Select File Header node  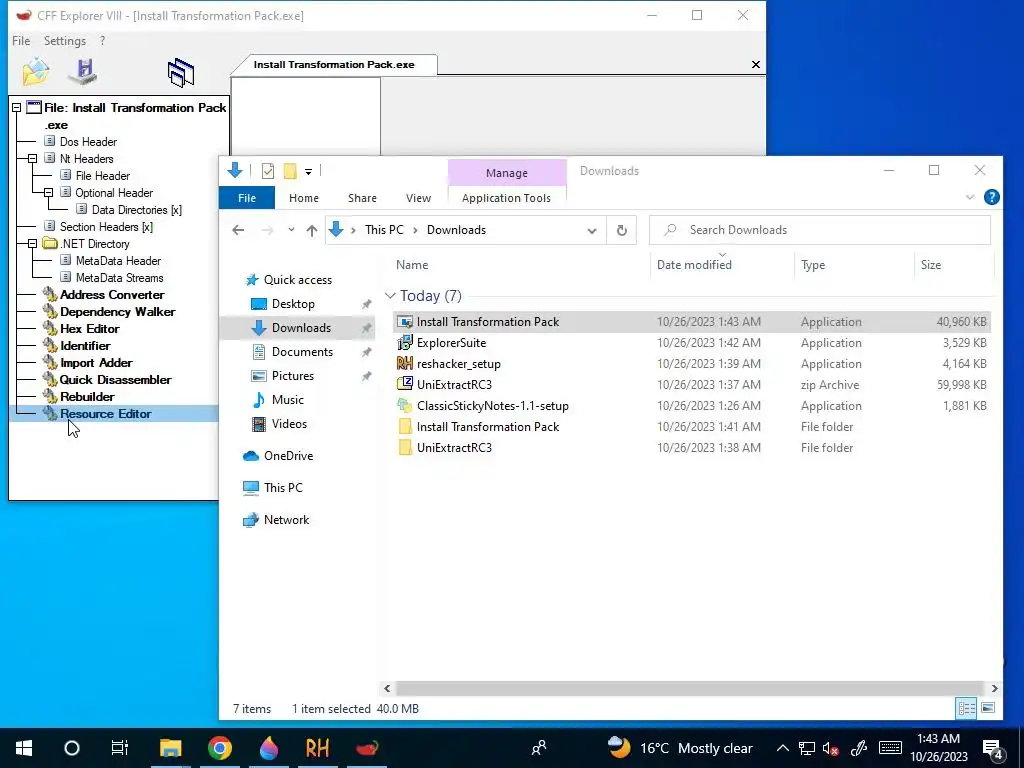(103, 176)
